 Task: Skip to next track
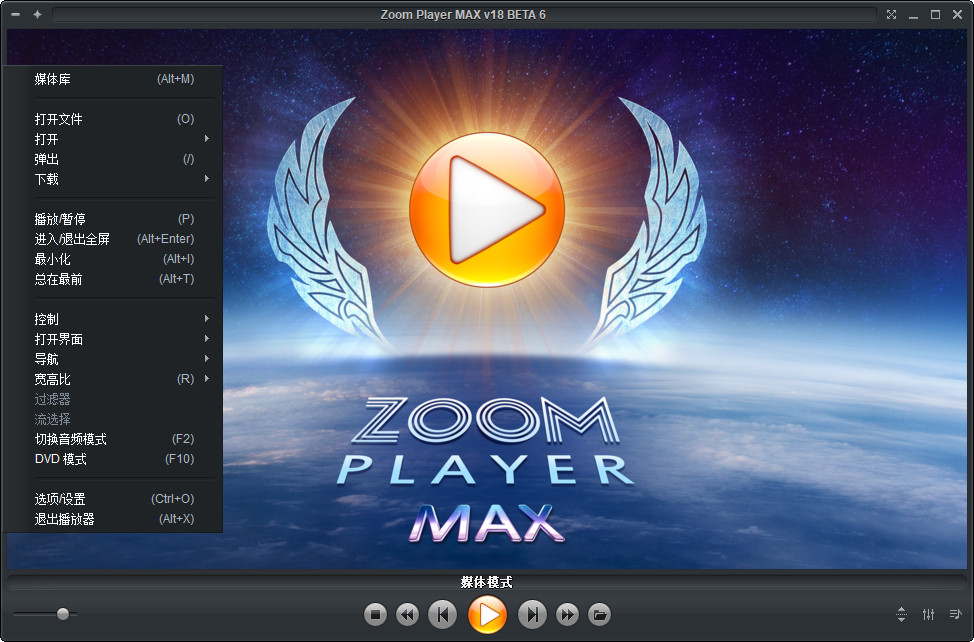(x=532, y=614)
